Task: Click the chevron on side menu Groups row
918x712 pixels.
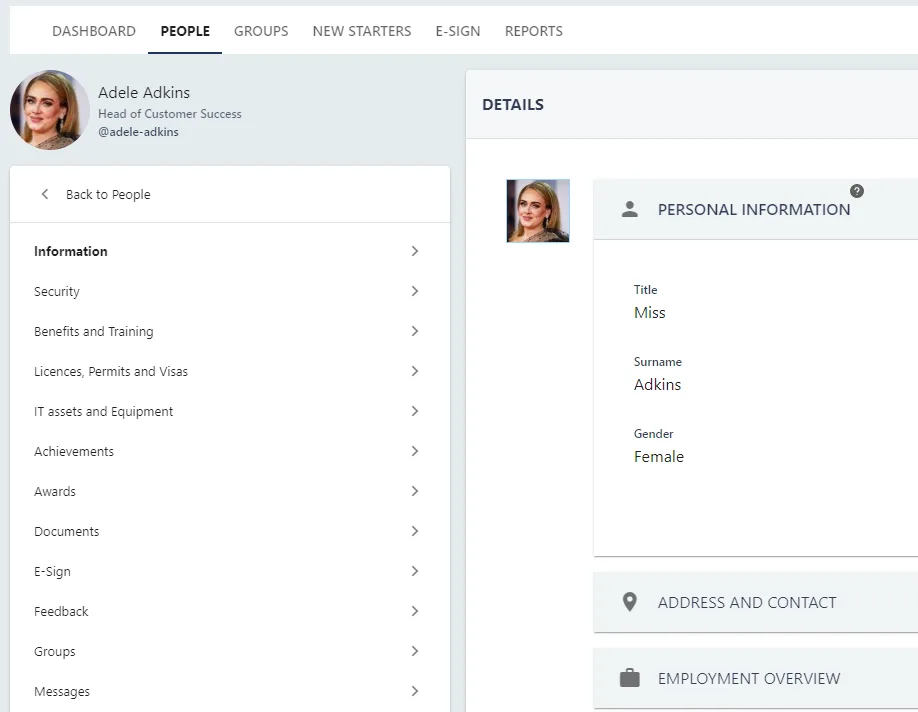Action: (415, 651)
